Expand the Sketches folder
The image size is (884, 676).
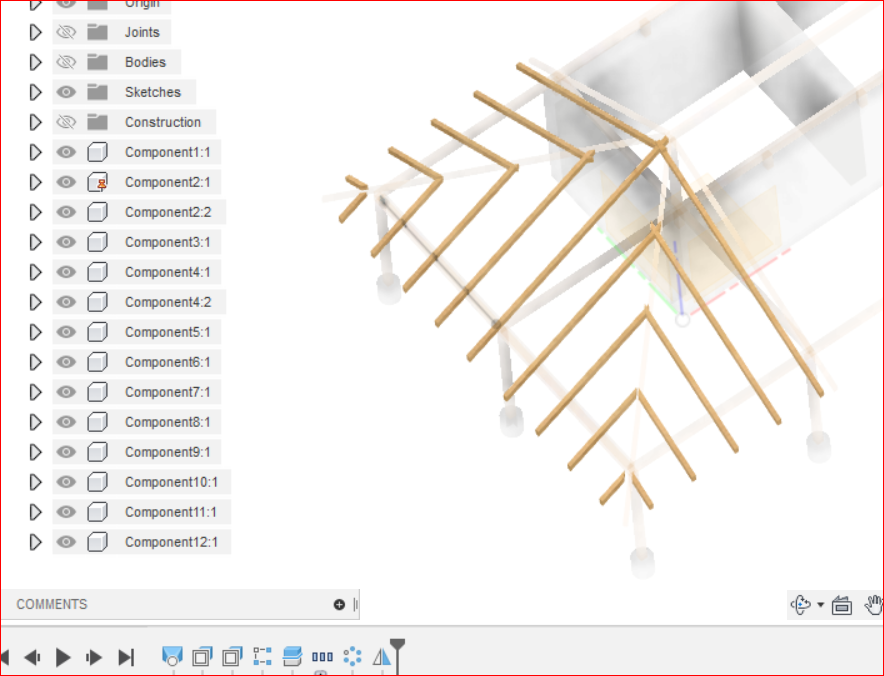36,92
